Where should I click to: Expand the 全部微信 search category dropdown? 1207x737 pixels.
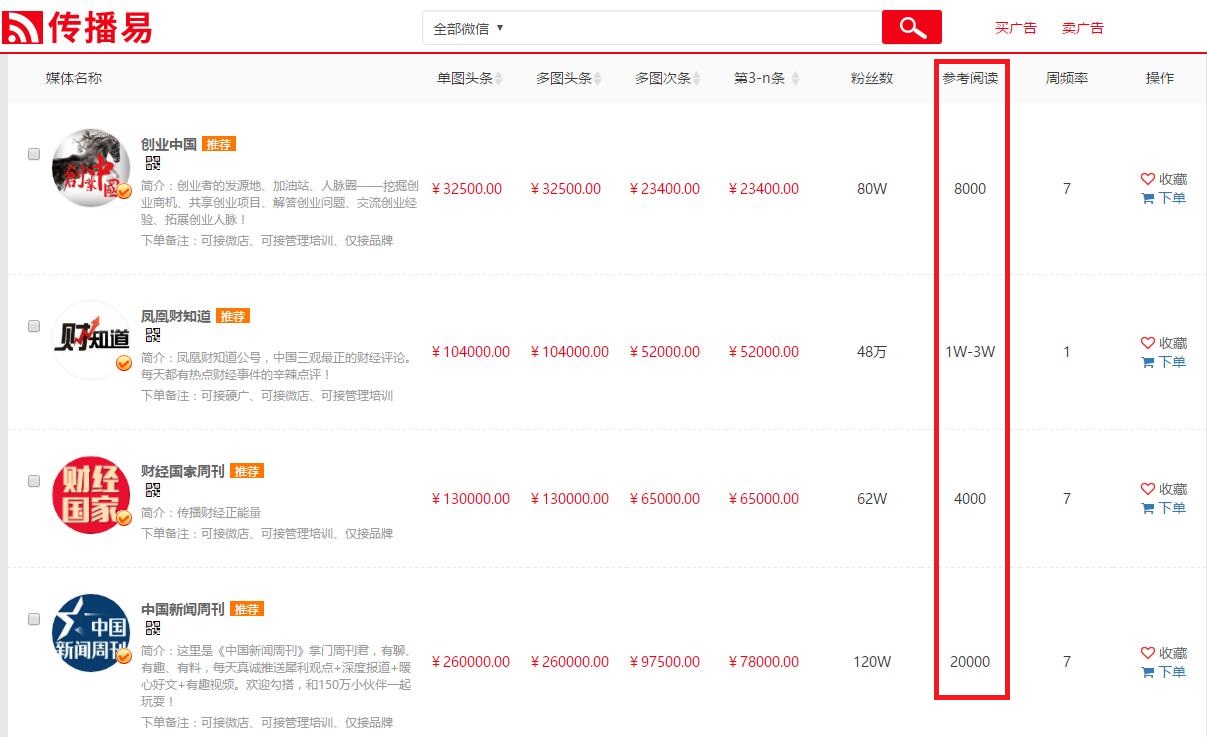(468, 28)
